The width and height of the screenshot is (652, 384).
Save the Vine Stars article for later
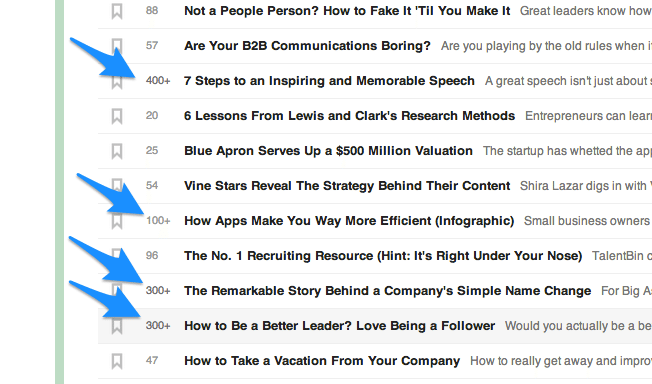(117, 186)
